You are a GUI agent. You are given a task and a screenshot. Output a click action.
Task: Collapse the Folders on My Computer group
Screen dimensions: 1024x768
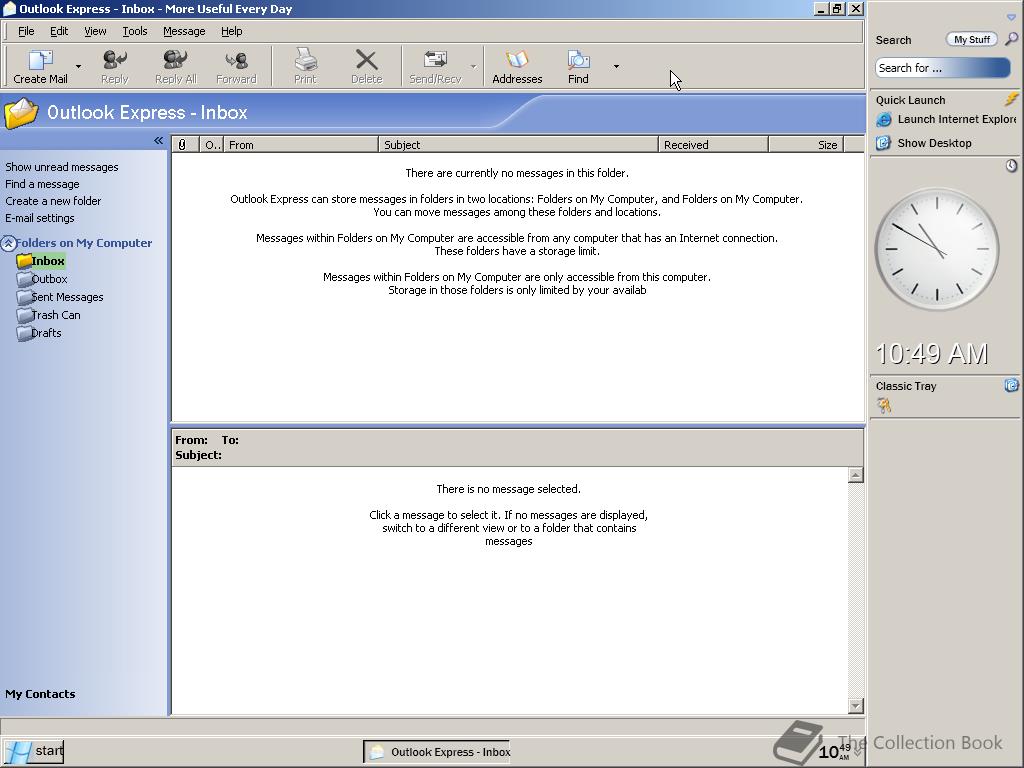tap(8, 243)
